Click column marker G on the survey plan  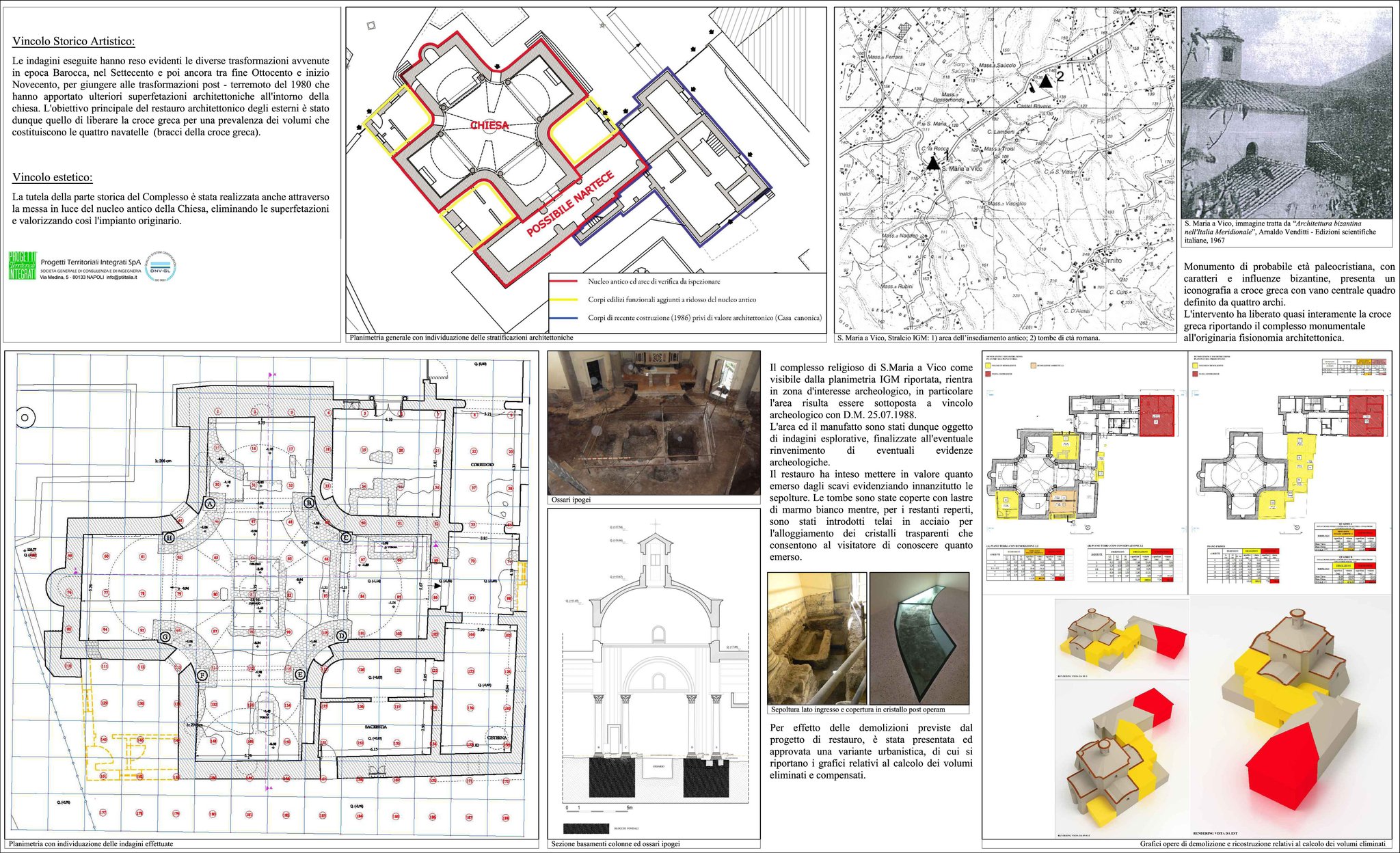point(165,637)
